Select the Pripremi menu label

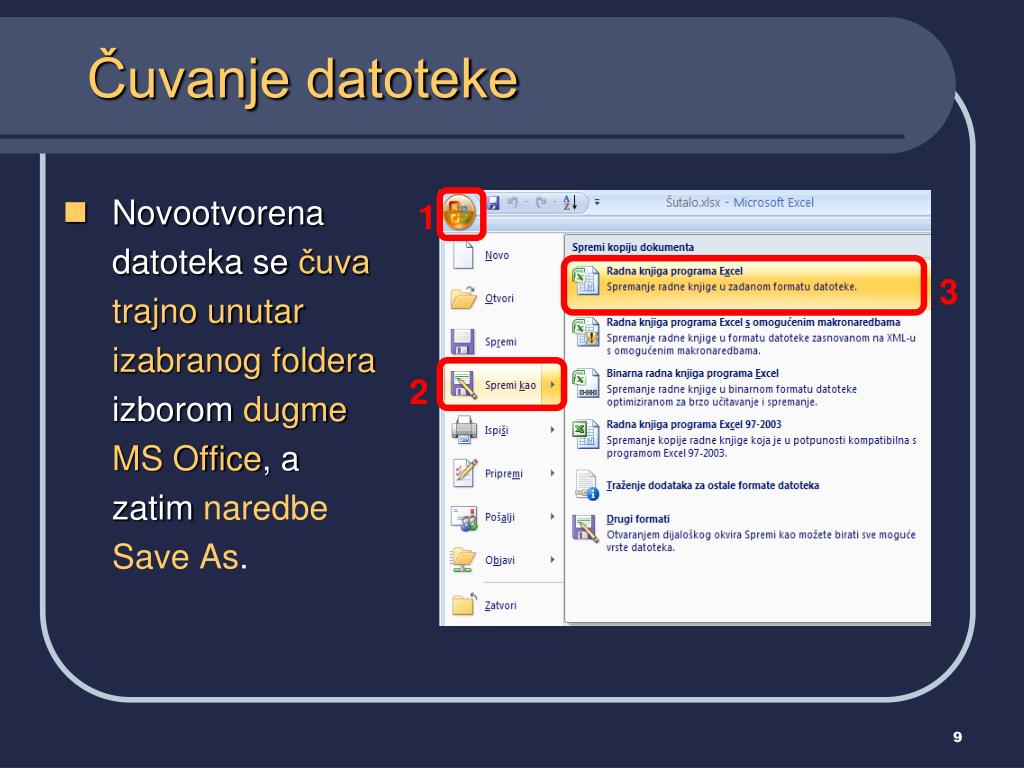point(504,473)
